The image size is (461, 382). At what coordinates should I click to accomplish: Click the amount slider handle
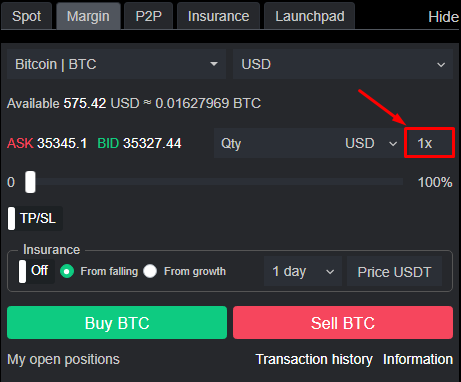[30, 182]
